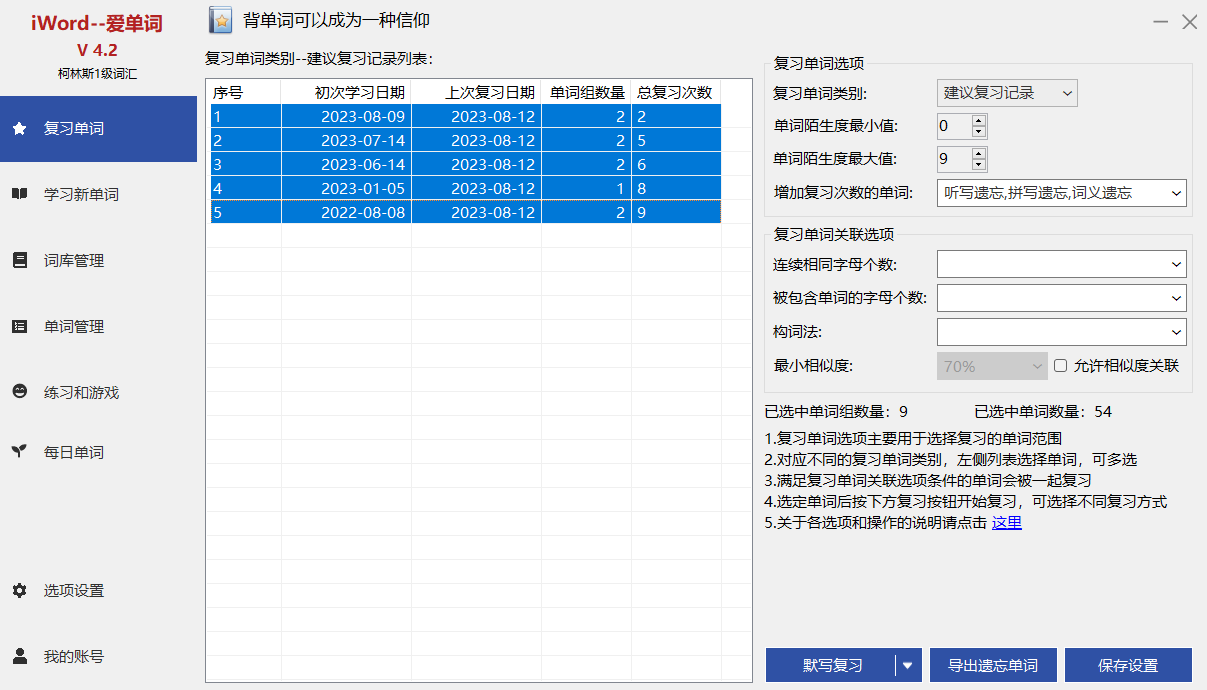Image resolution: width=1207 pixels, height=690 pixels.
Task: Click the 默写复习 button
Action: tap(831, 665)
